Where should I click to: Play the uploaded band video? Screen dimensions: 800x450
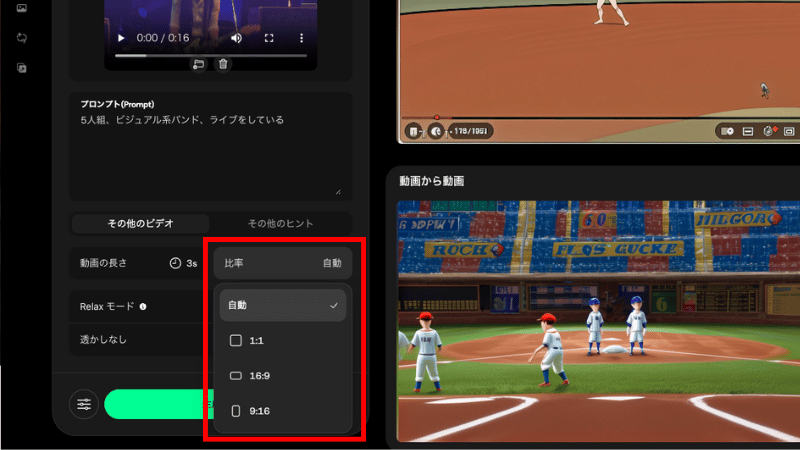click(121, 38)
